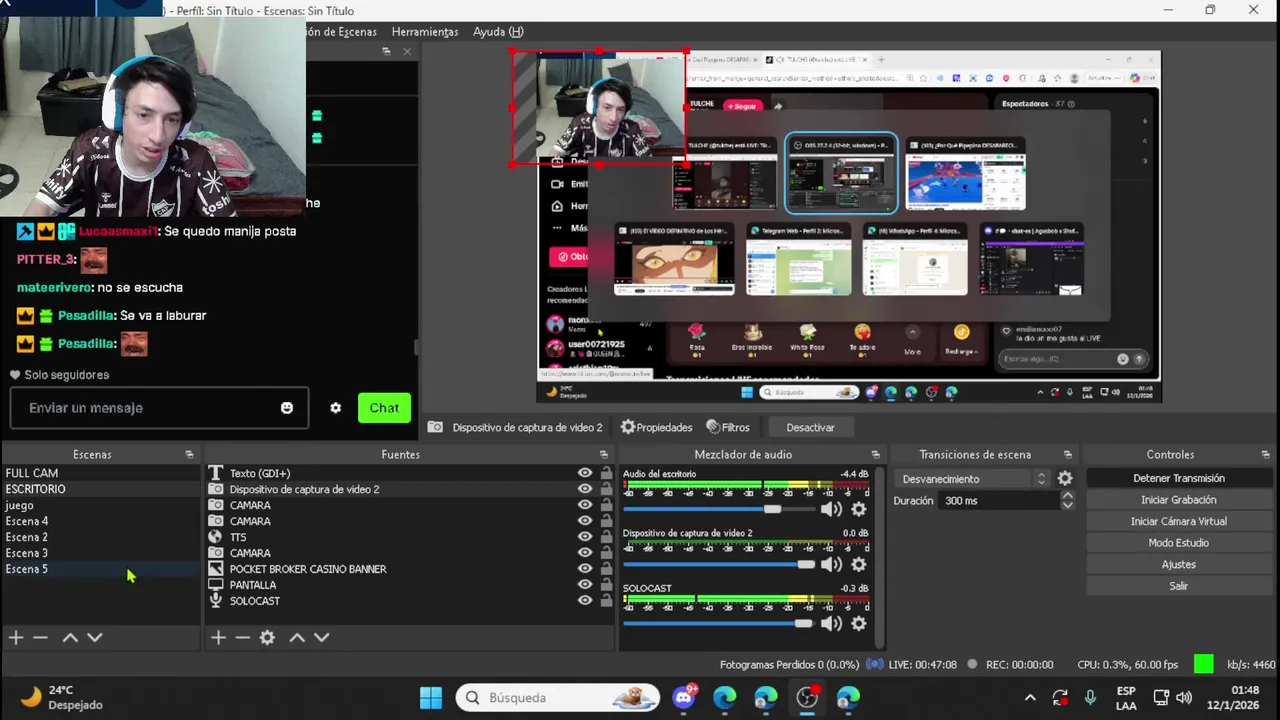Click Desactivar button for source
This screenshot has height=720, width=1280.
[x=810, y=427]
